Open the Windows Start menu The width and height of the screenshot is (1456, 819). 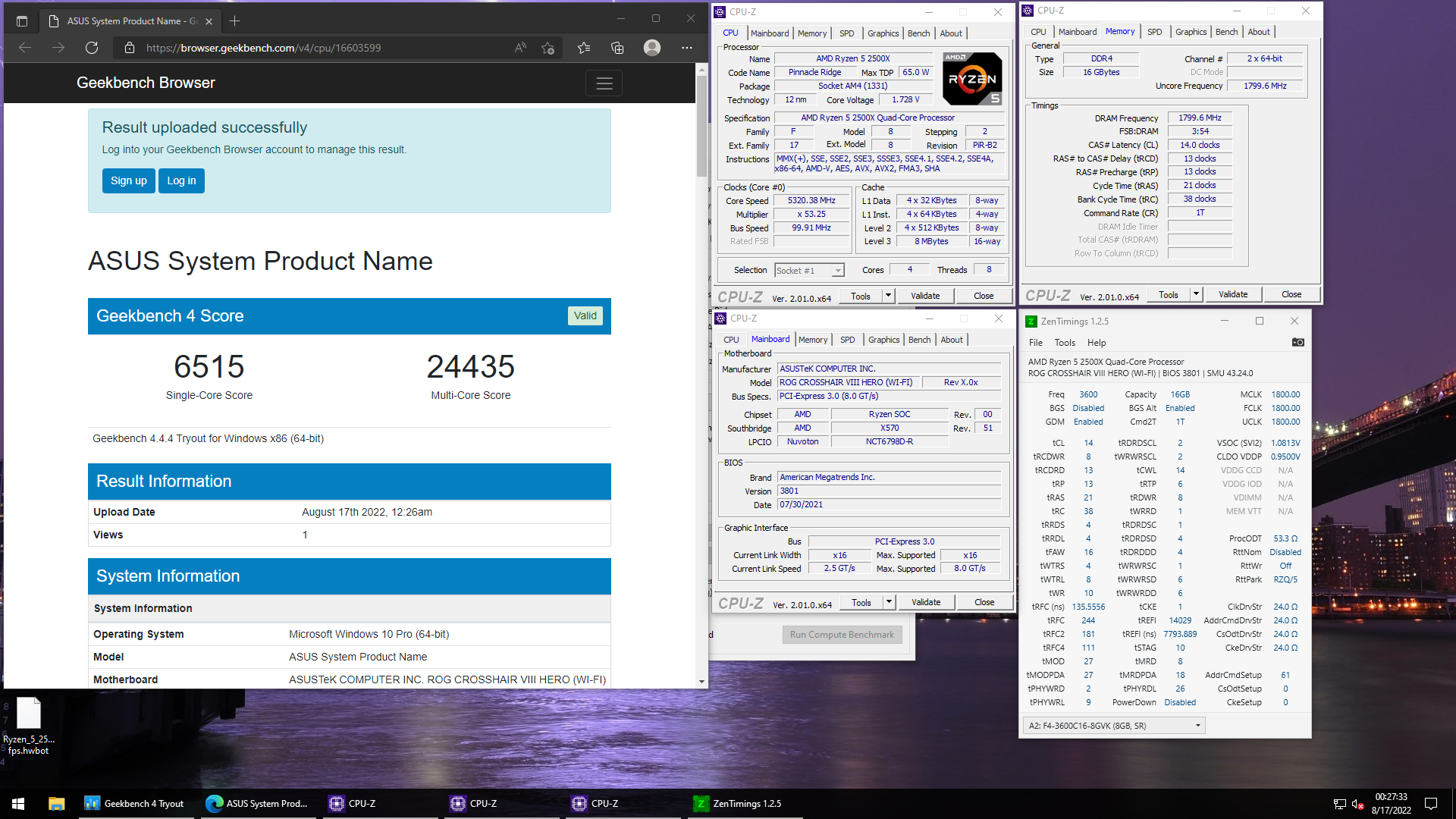18,804
